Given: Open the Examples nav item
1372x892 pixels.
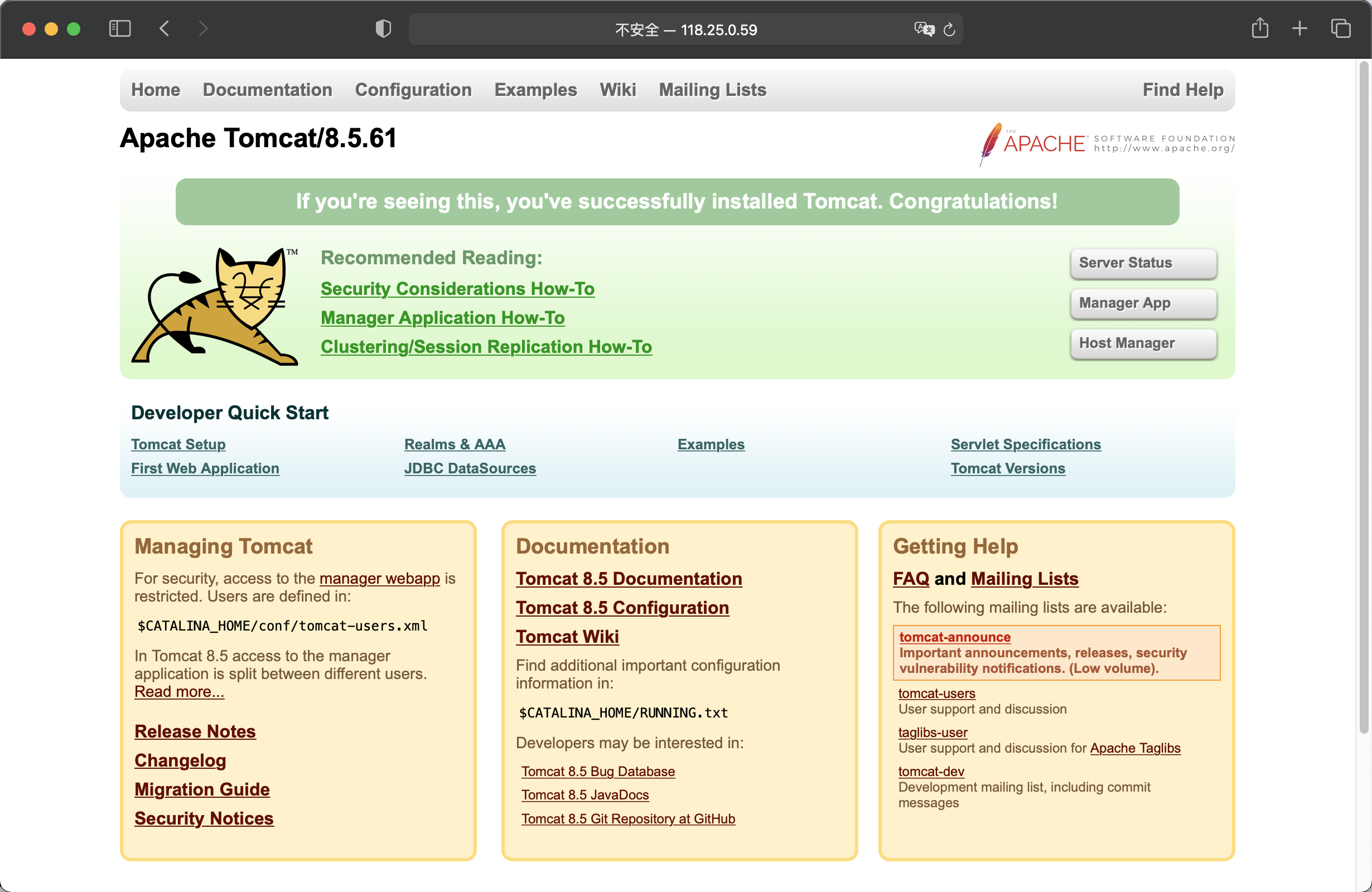Looking at the screenshot, I should pyautogui.click(x=535, y=90).
